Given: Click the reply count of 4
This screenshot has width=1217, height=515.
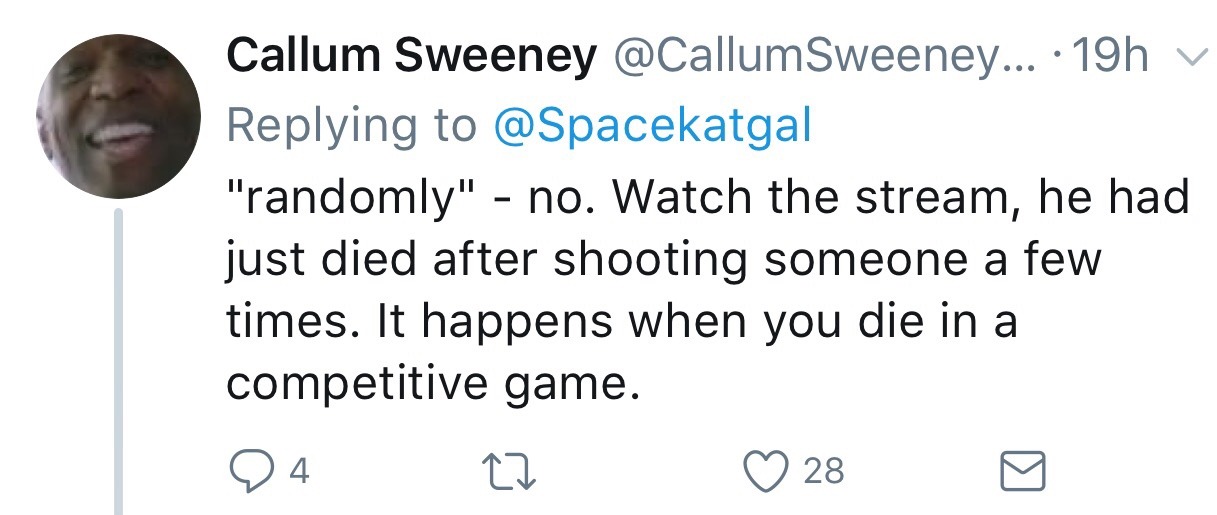Looking at the screenshot, I should point(298,471).
